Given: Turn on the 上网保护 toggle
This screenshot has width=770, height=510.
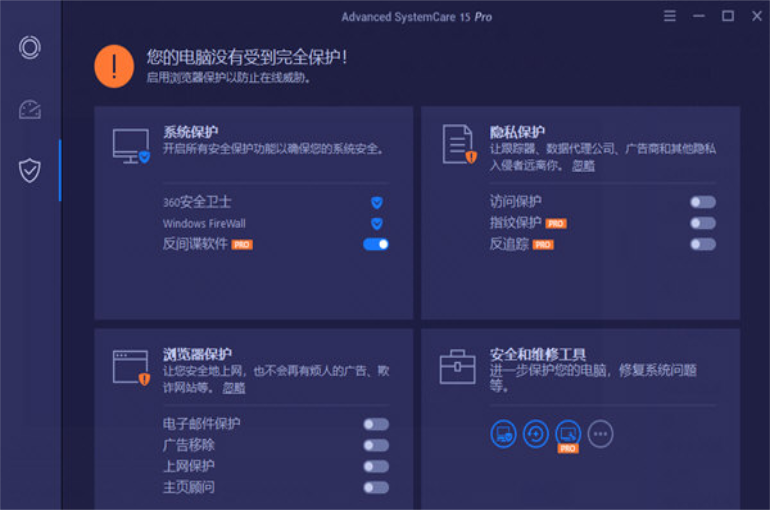Looking at the screenshot, I should pyautogui.click(x=376, y=466).
